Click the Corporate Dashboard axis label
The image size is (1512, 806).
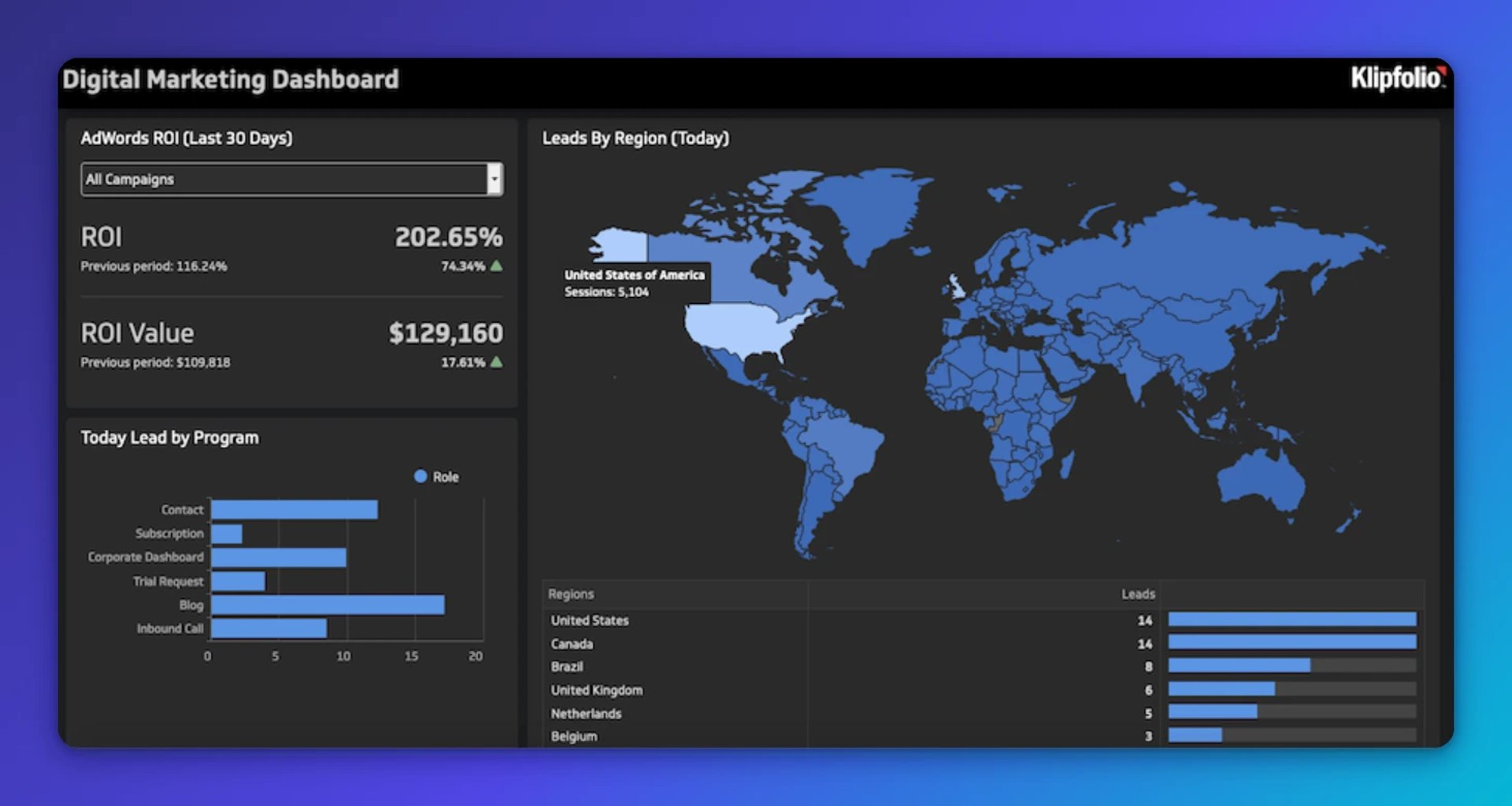click(146, 557)
